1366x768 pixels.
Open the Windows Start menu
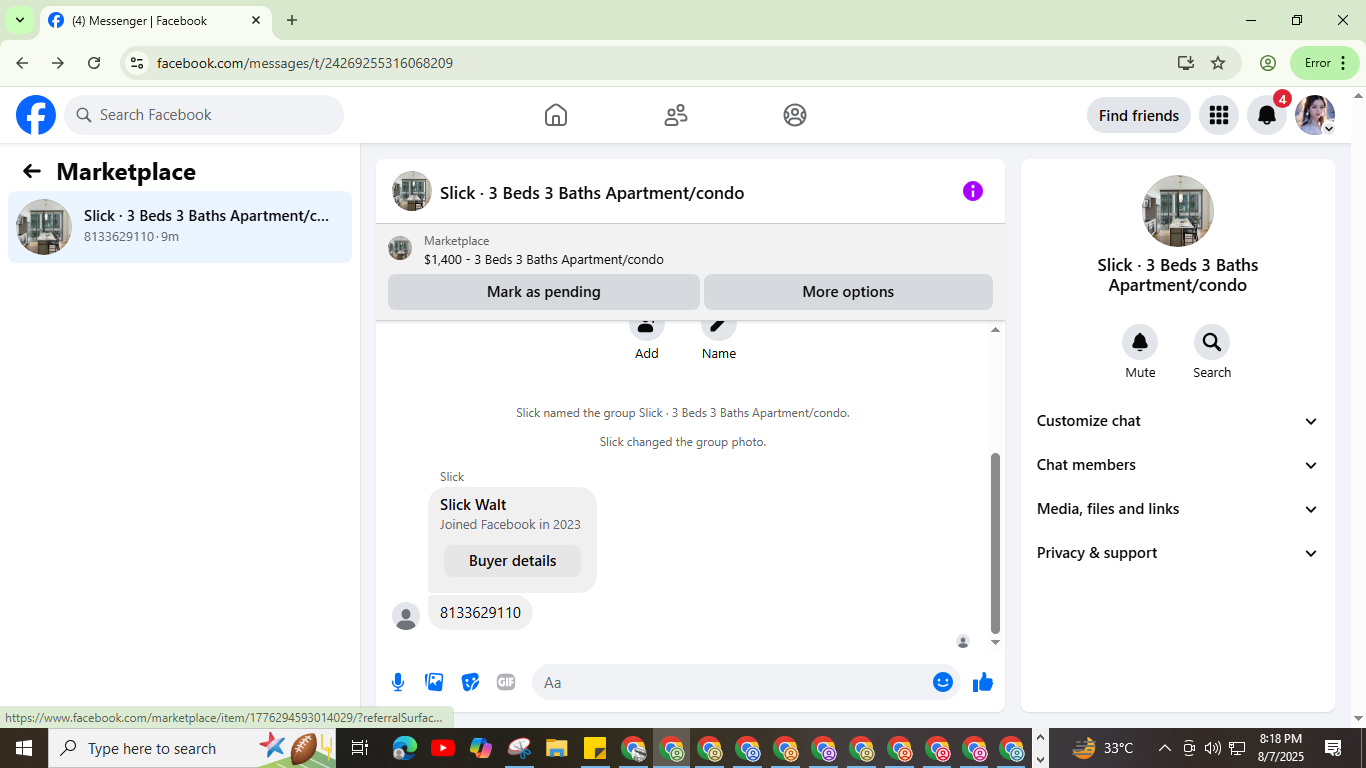tap(24, 748)
